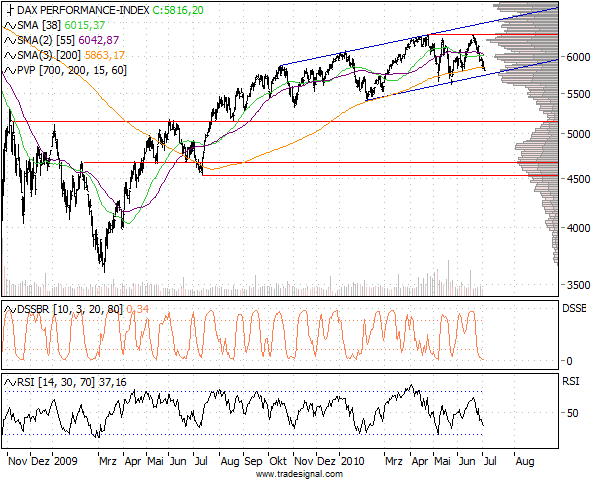
Task: Click the wave icon next to RSI indicator
Action: pyautogui.click(x=9, y=382)
